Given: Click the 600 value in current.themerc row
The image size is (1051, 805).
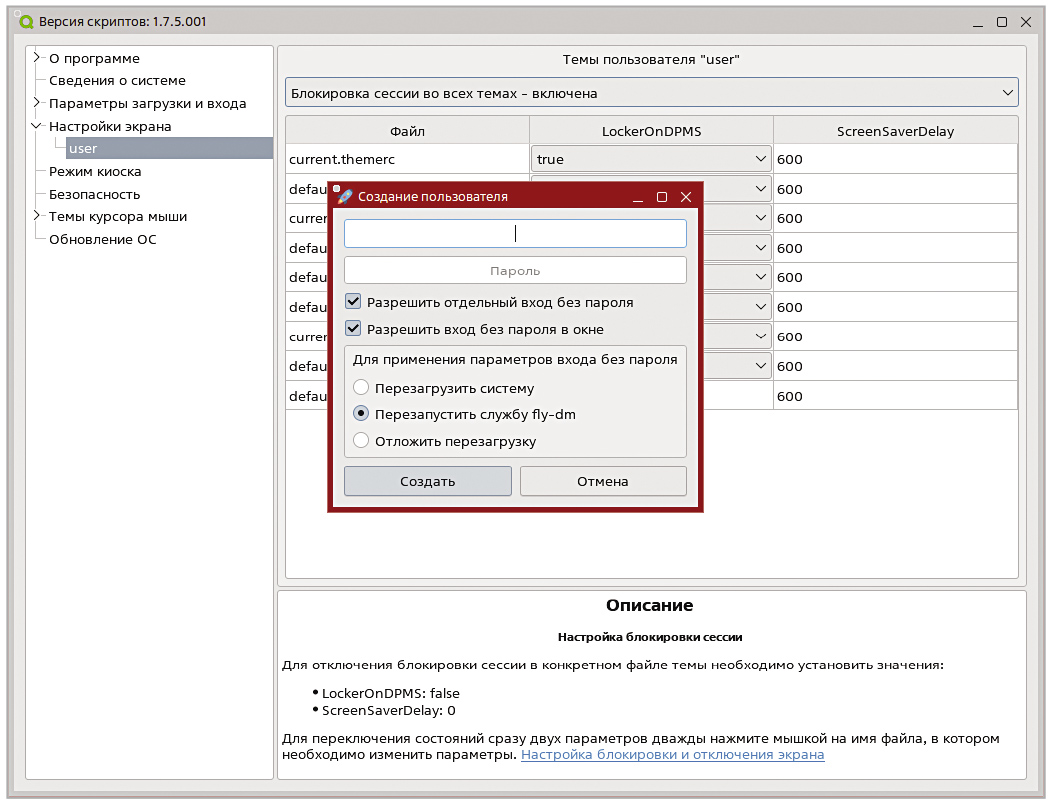Looking at the screenshot, I should coord(895,160).
